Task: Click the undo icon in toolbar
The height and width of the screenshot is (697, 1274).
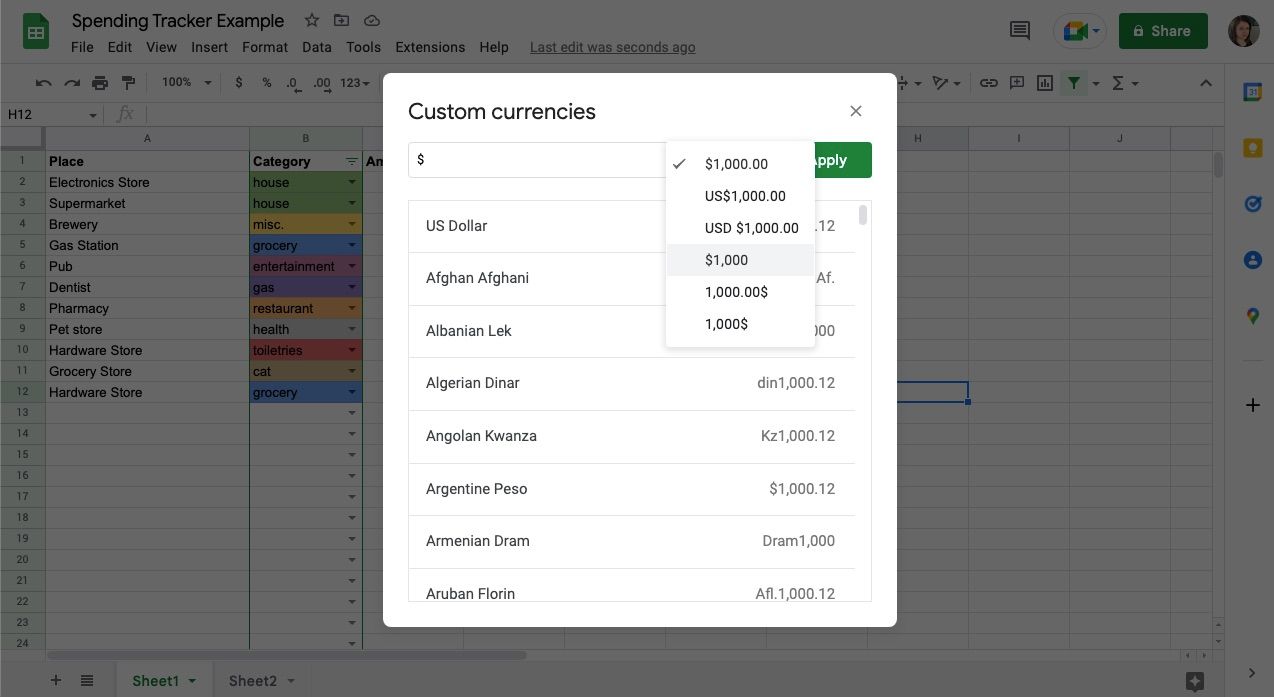Action: (x=43, y=83)
